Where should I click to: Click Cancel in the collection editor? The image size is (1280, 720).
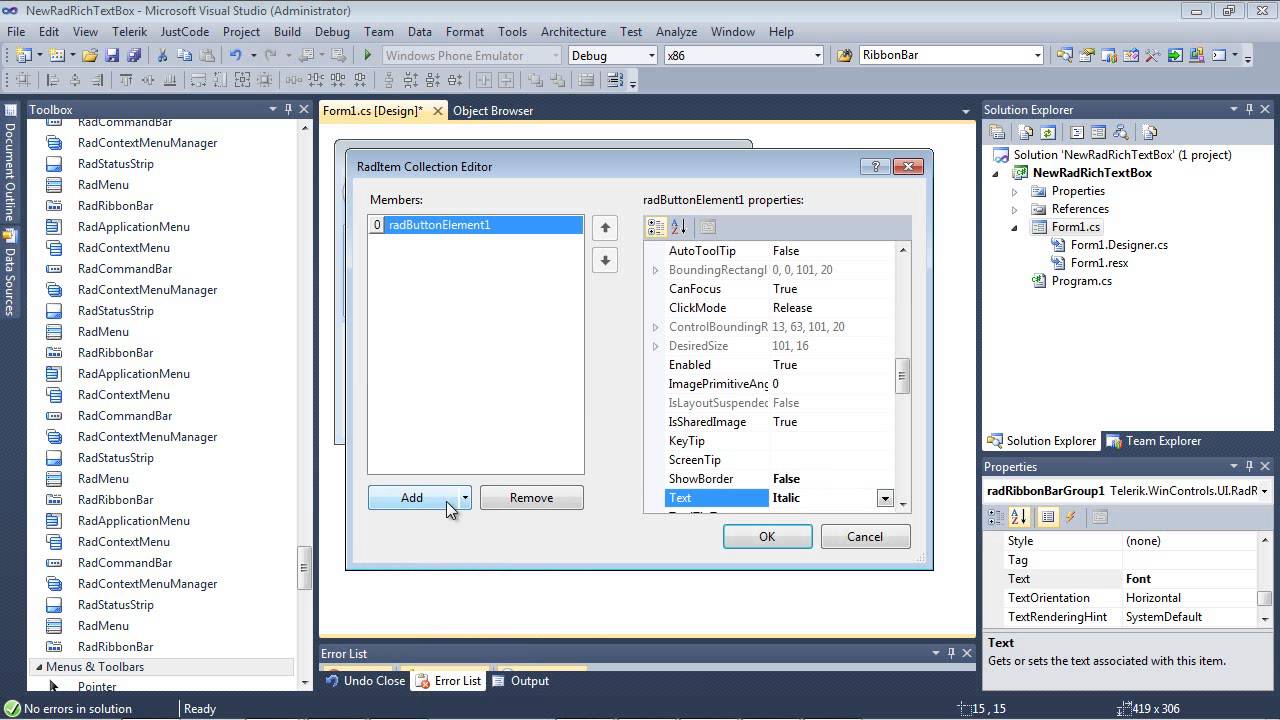pyautogui.click(x=865, y=537)
